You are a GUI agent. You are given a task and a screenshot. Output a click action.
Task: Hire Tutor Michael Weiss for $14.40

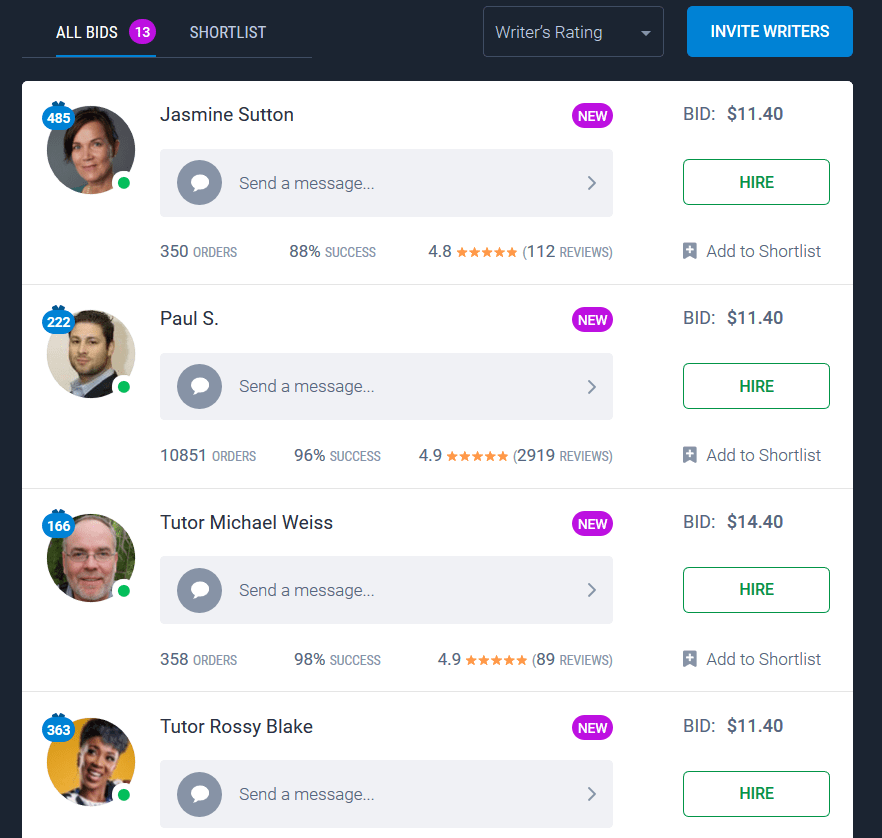point(756,590)
